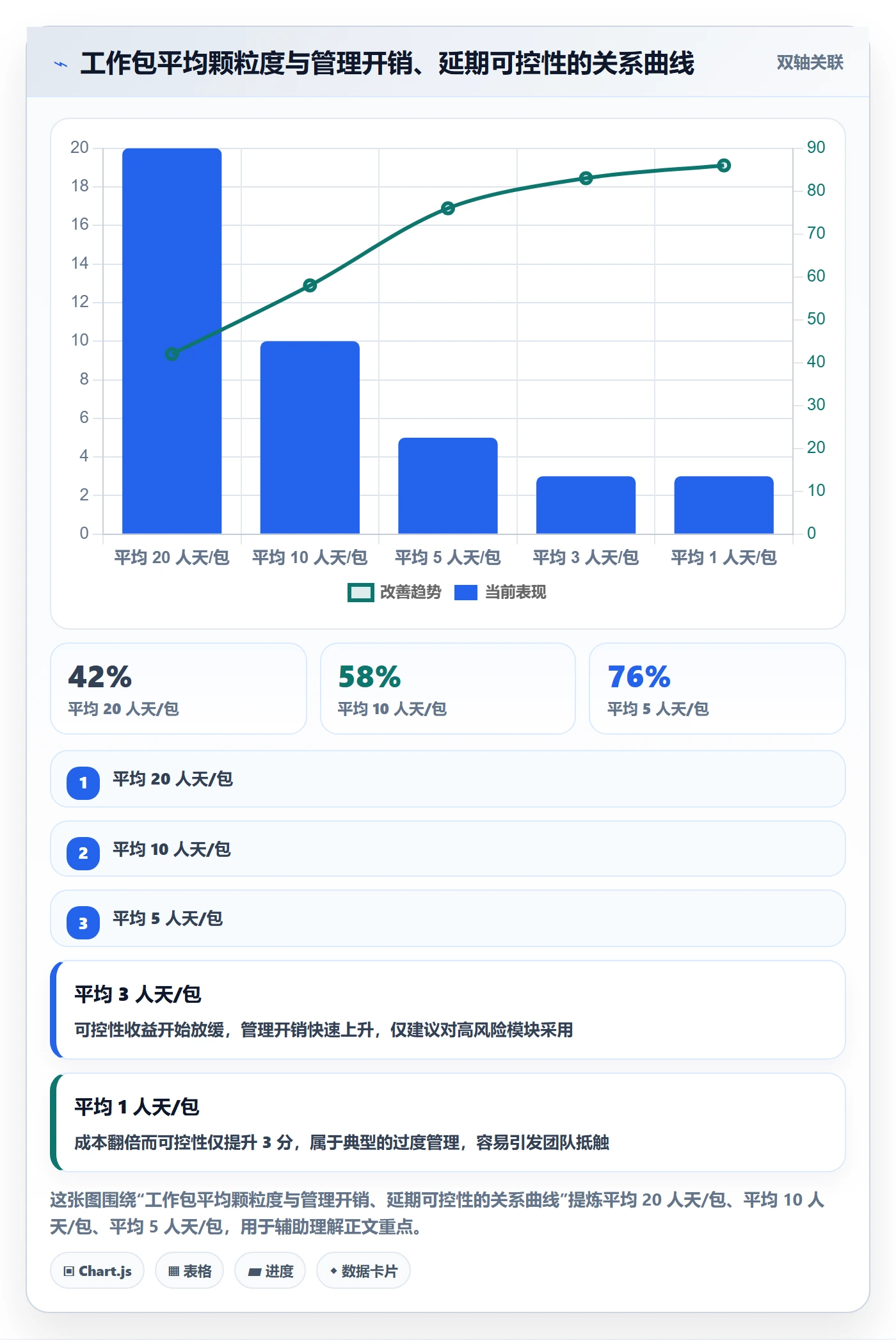Click the diamond icon in 数据卡片 tag

(333, 1271)
